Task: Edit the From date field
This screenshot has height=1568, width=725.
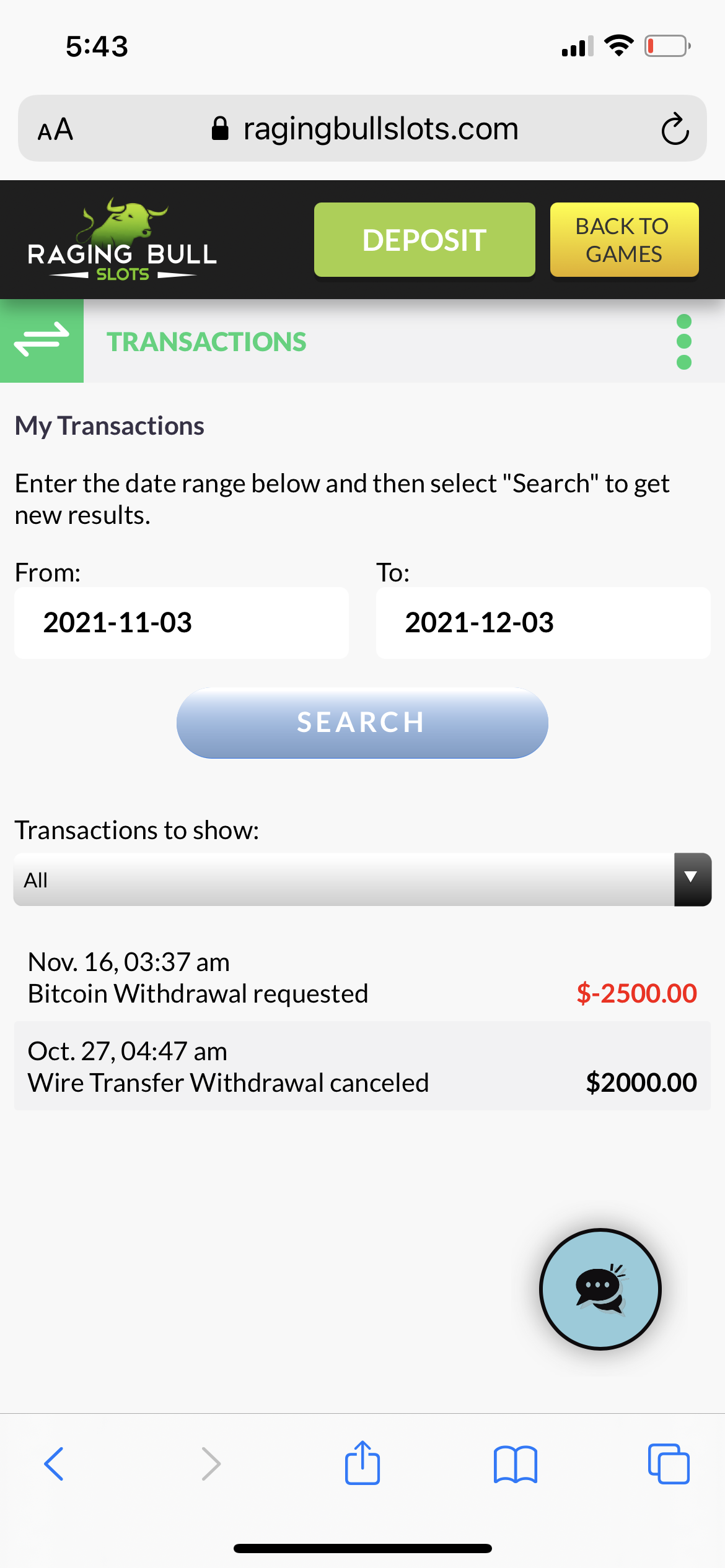Action: (x=181, y=622)
